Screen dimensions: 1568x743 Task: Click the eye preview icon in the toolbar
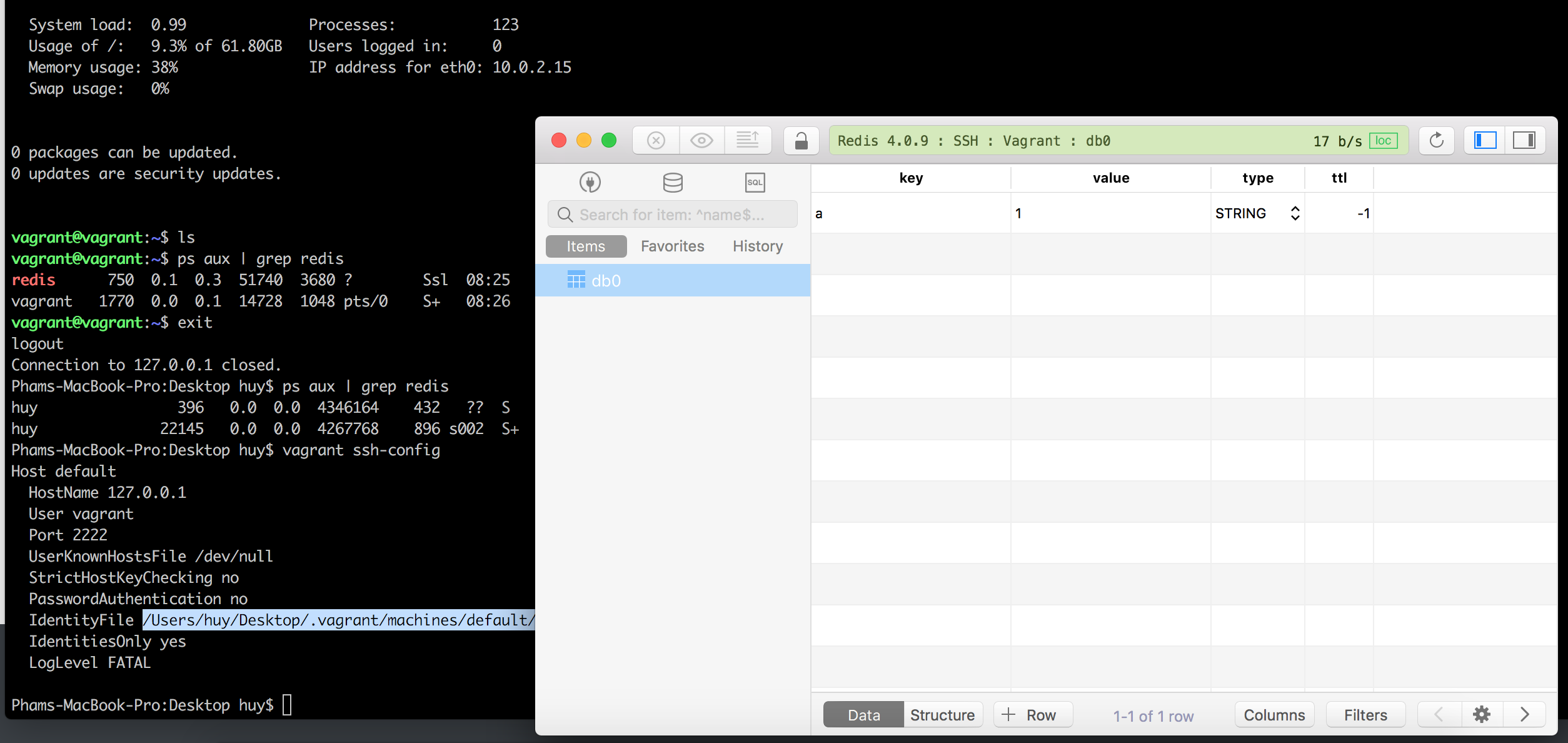coord(701,139)
